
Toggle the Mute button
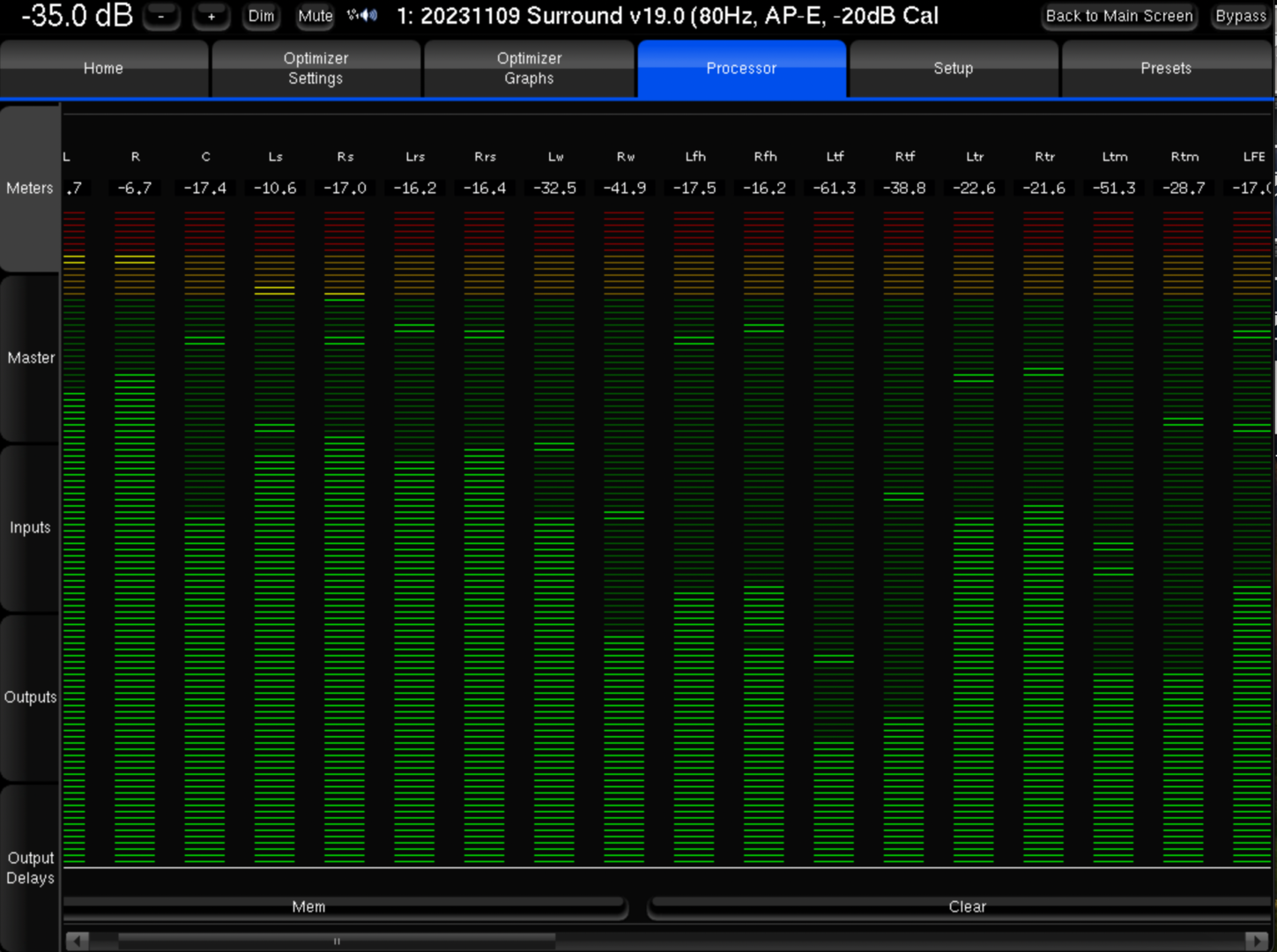315,16
